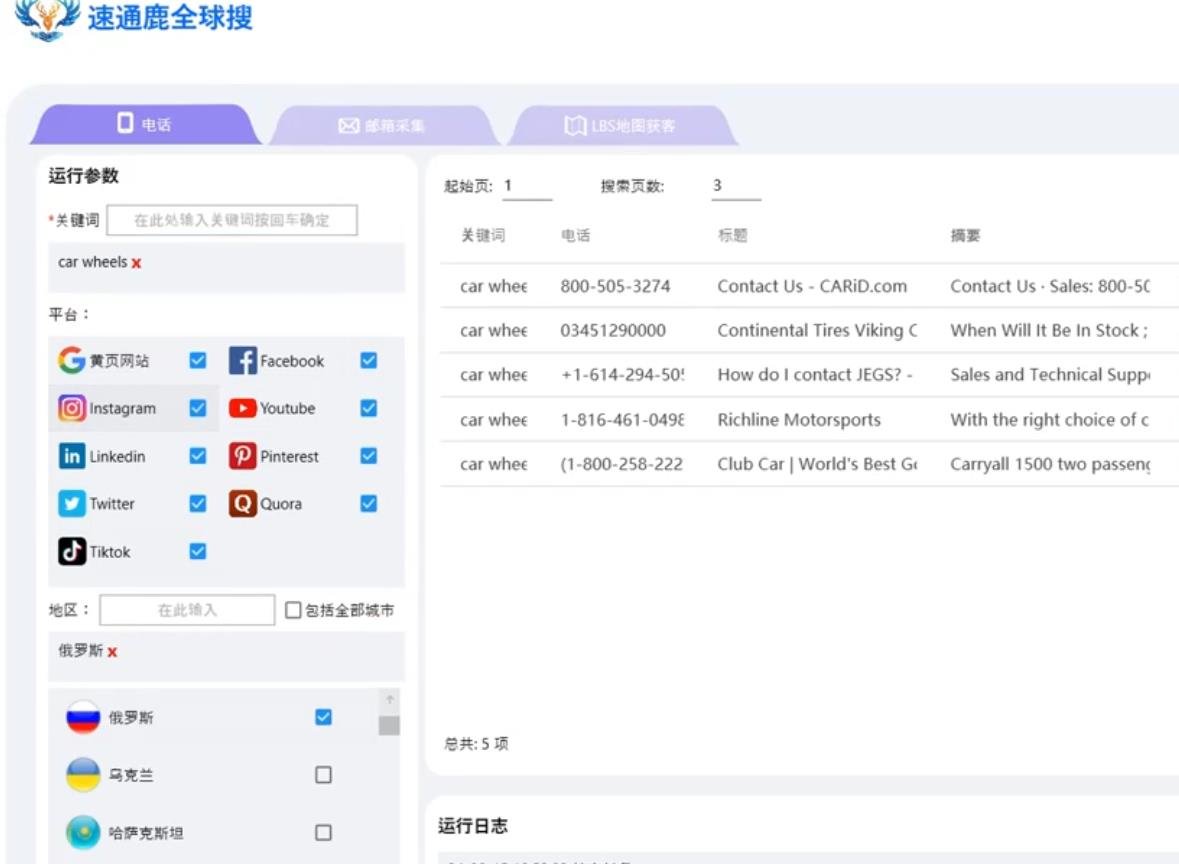1179x864 pixels.
Task: Check the 乌克兰 country checkbox
Action: tap(323, 775)
